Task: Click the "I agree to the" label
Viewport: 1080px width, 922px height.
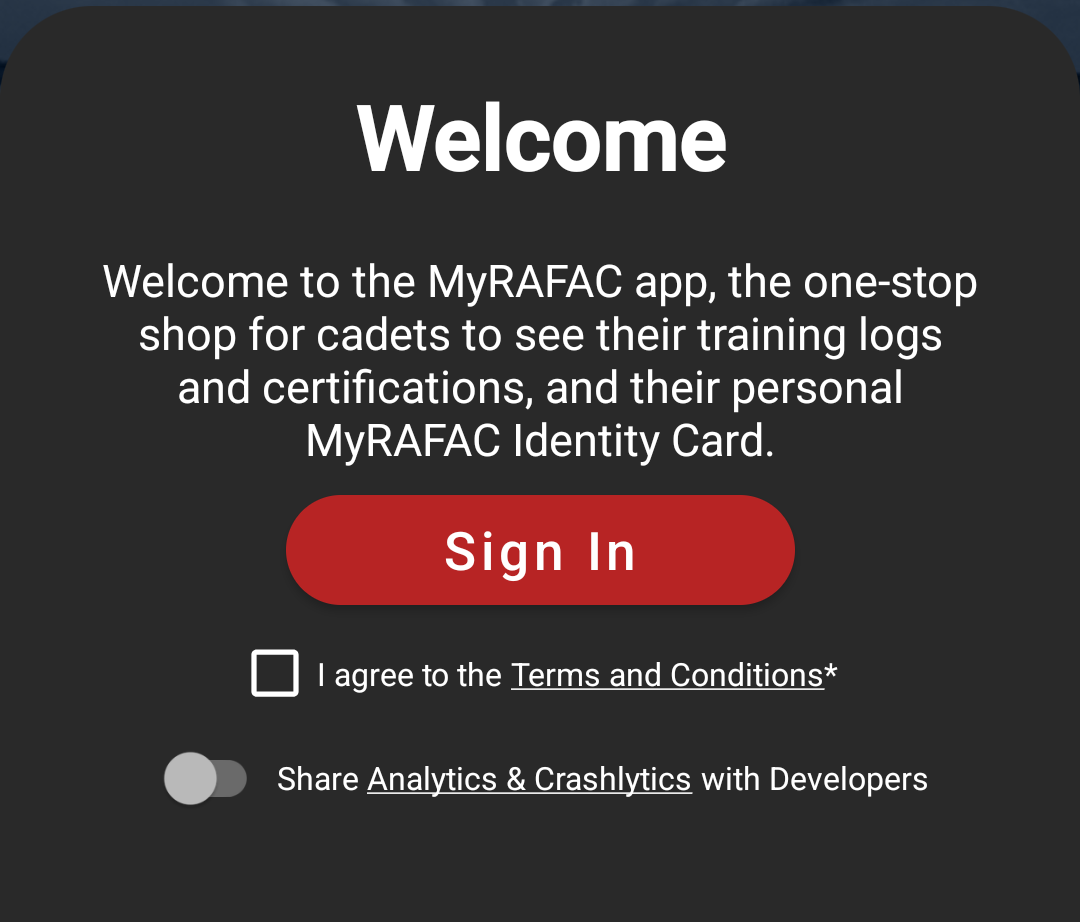Action: click(x=409, y=675)
